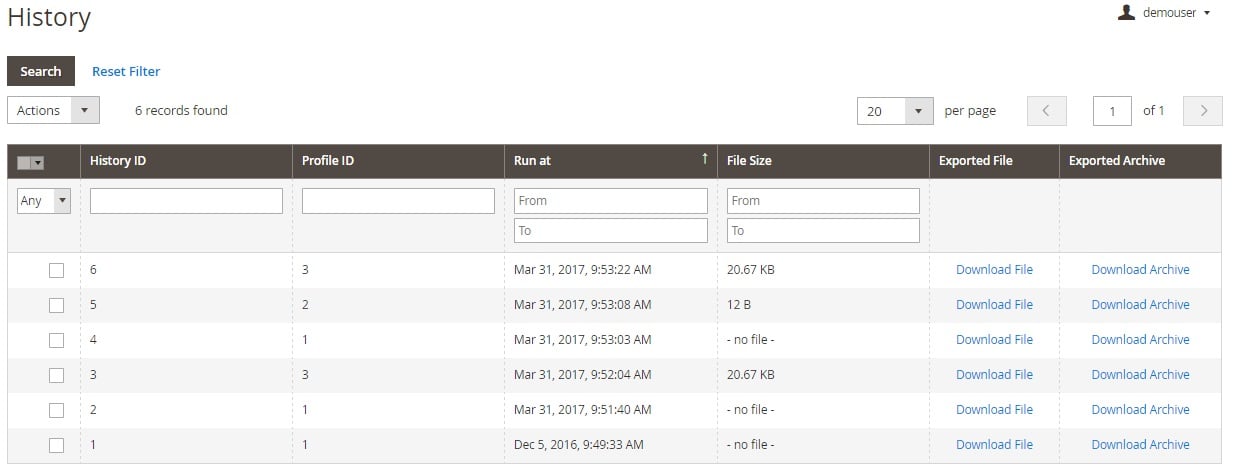Viewport: 1233px width, 475px height.
Task: Click the Reset Filter link
Action: [x=126, y=71]
